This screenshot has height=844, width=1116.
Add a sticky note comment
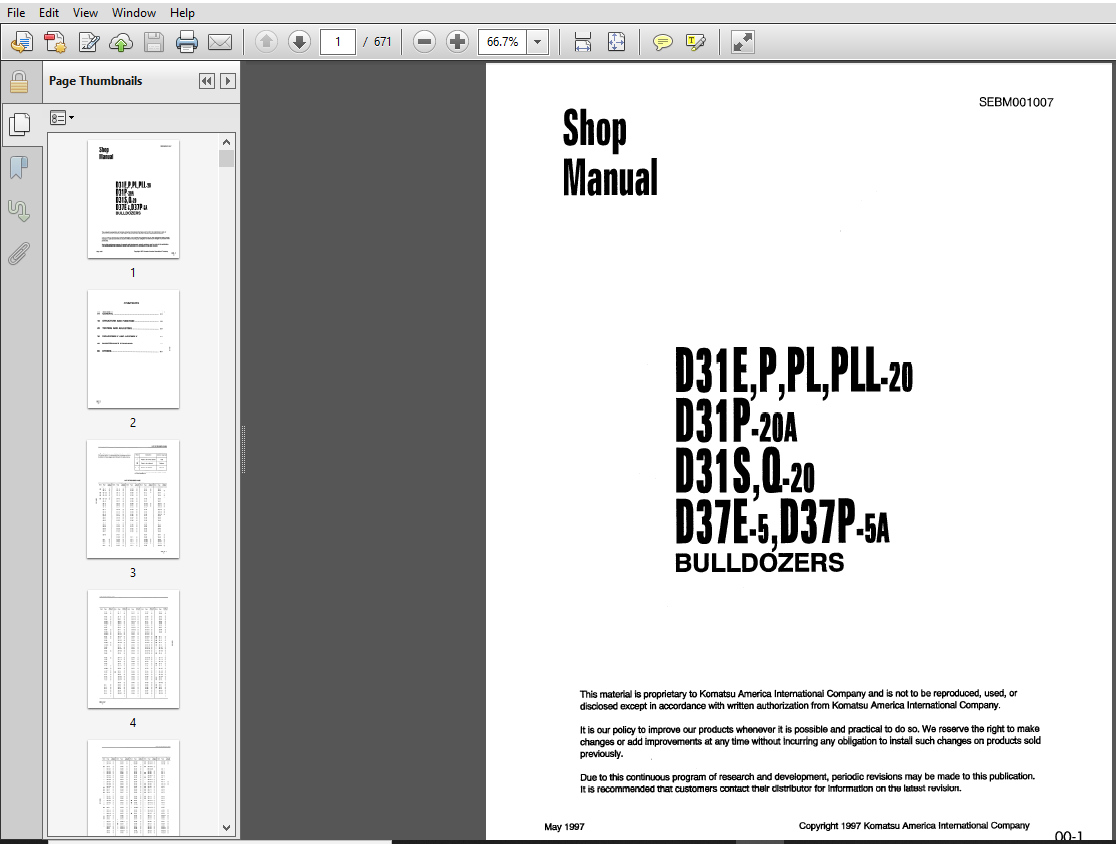[x=663, y=42]
